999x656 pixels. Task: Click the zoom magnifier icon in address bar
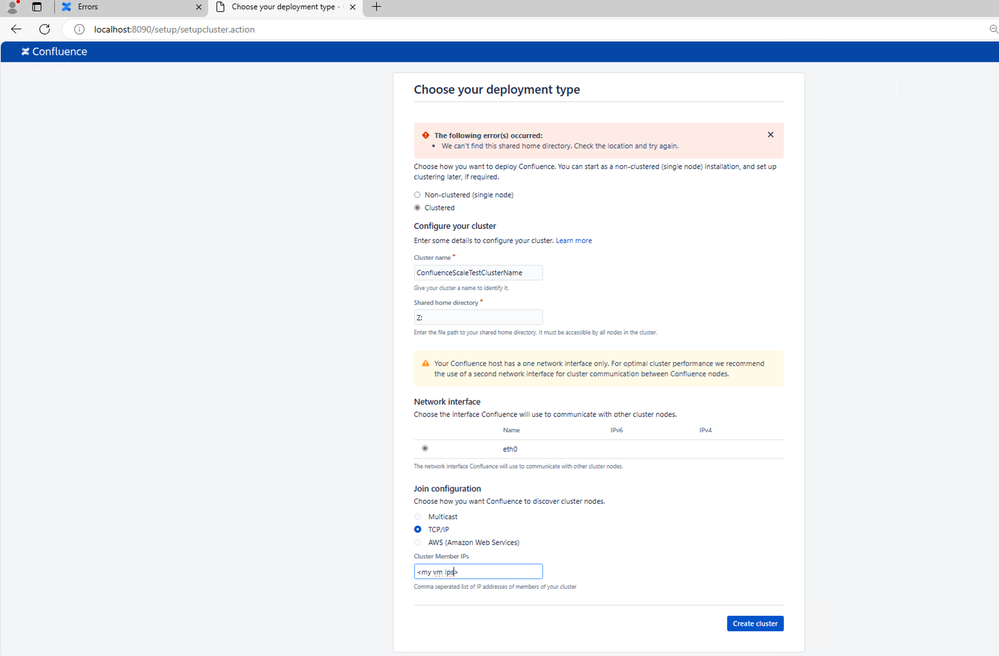click(x=993, y=29)
